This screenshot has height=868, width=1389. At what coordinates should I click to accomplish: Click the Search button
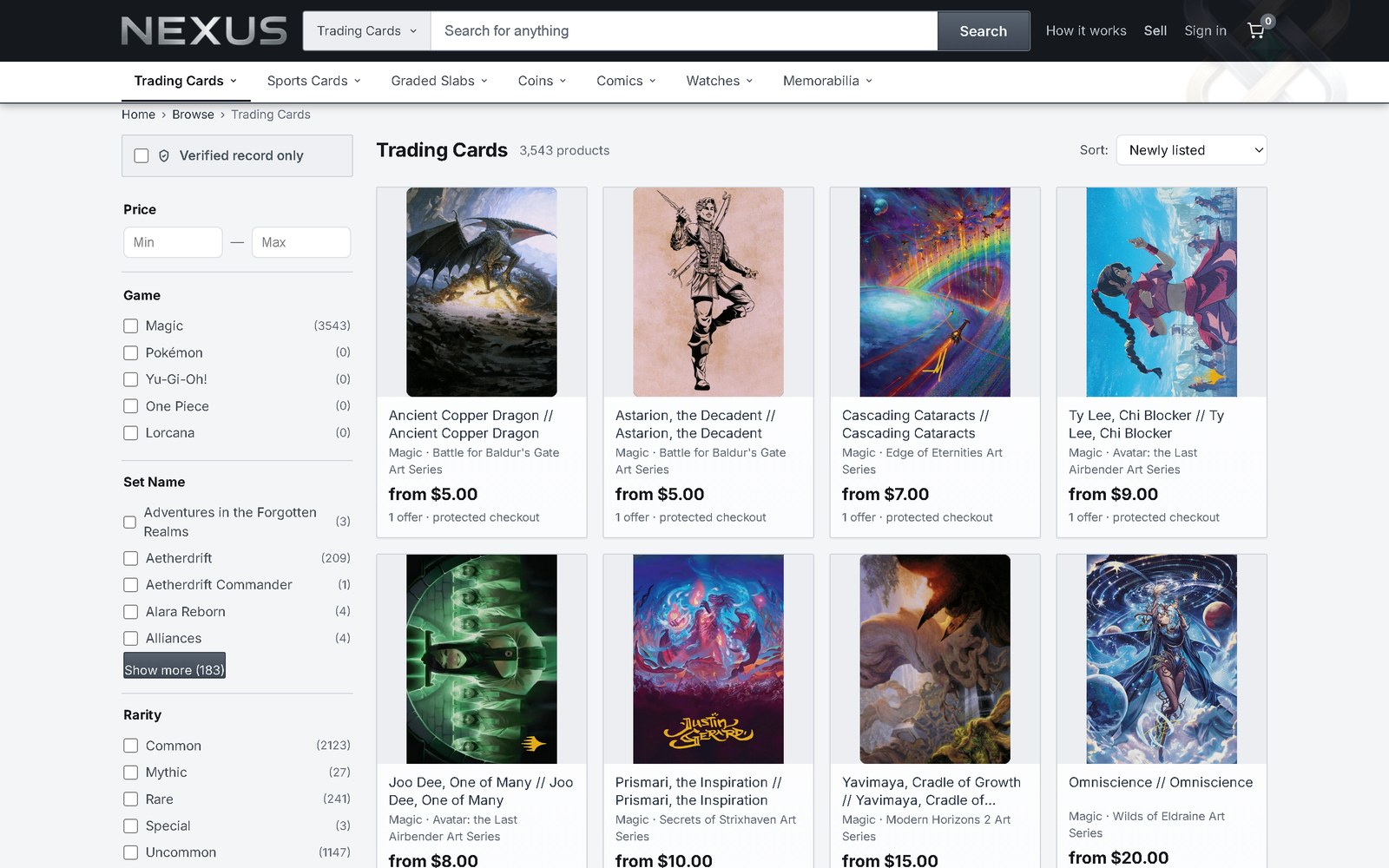point(984,31)
